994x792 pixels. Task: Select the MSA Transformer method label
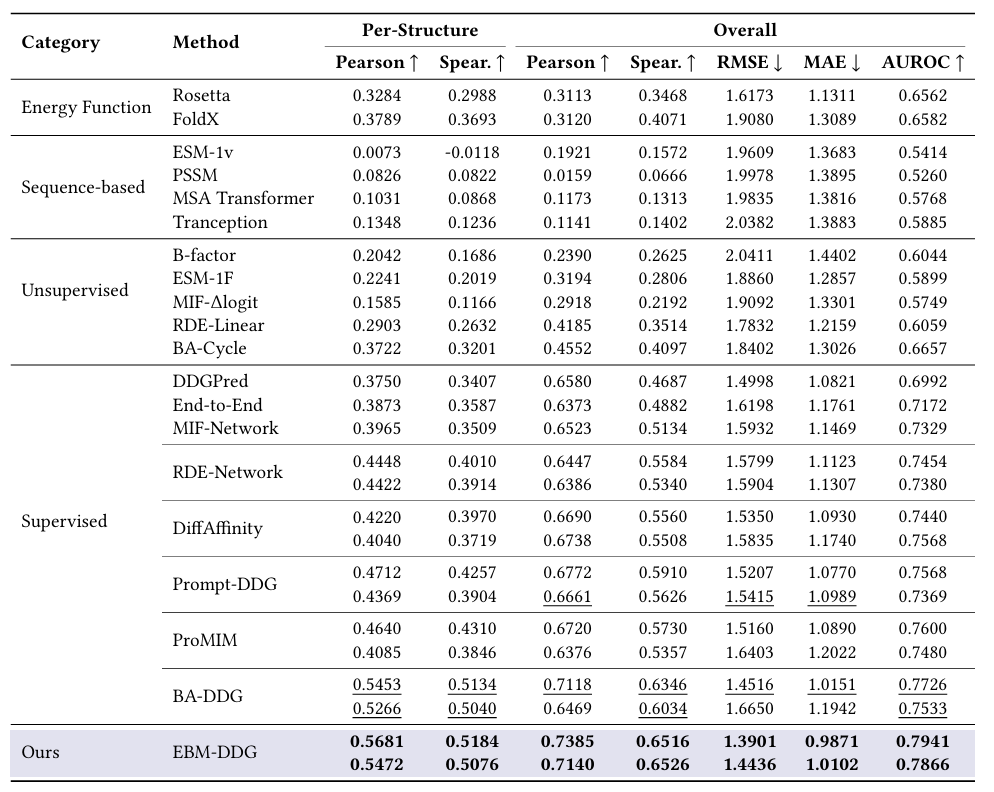[x=243, y=198]
